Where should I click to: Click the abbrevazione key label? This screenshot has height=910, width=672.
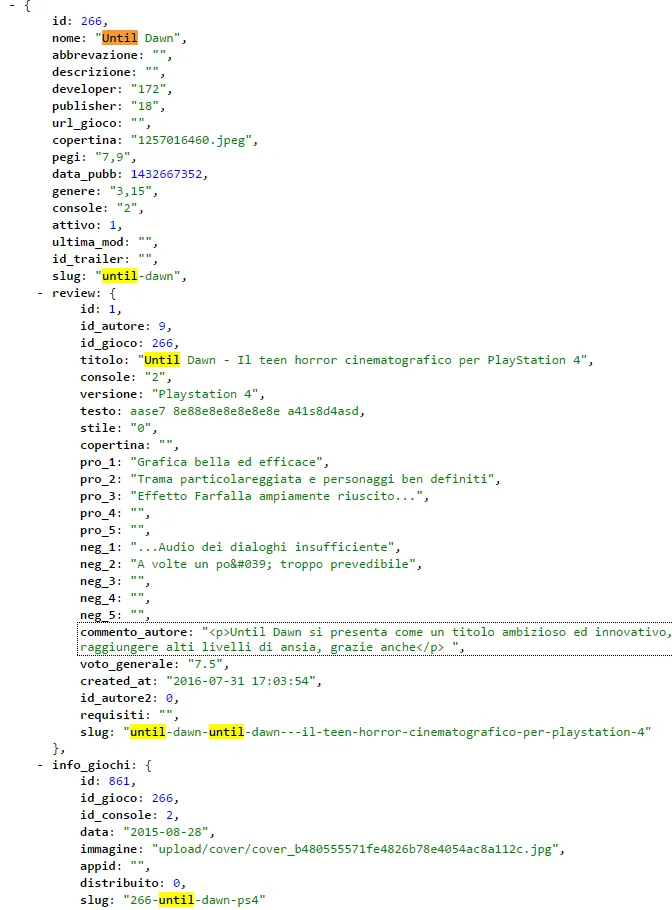(95, 55)
